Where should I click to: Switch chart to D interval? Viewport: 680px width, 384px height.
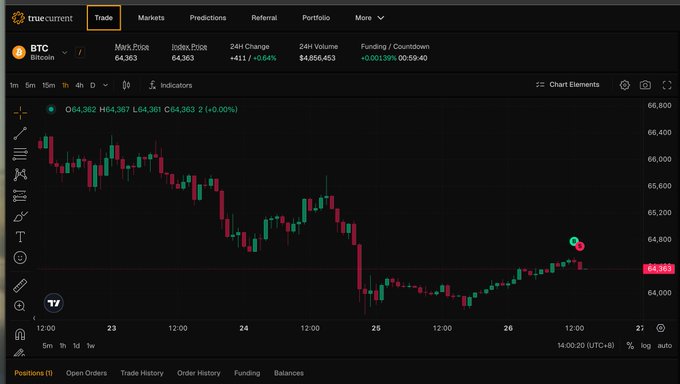[x=93, y=85]
